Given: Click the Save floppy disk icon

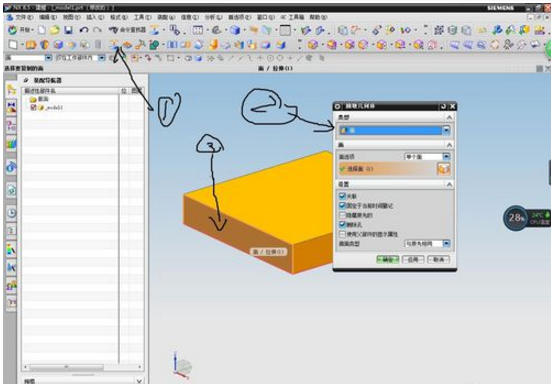Looking at the screenshot, I should tap(69, 30).
